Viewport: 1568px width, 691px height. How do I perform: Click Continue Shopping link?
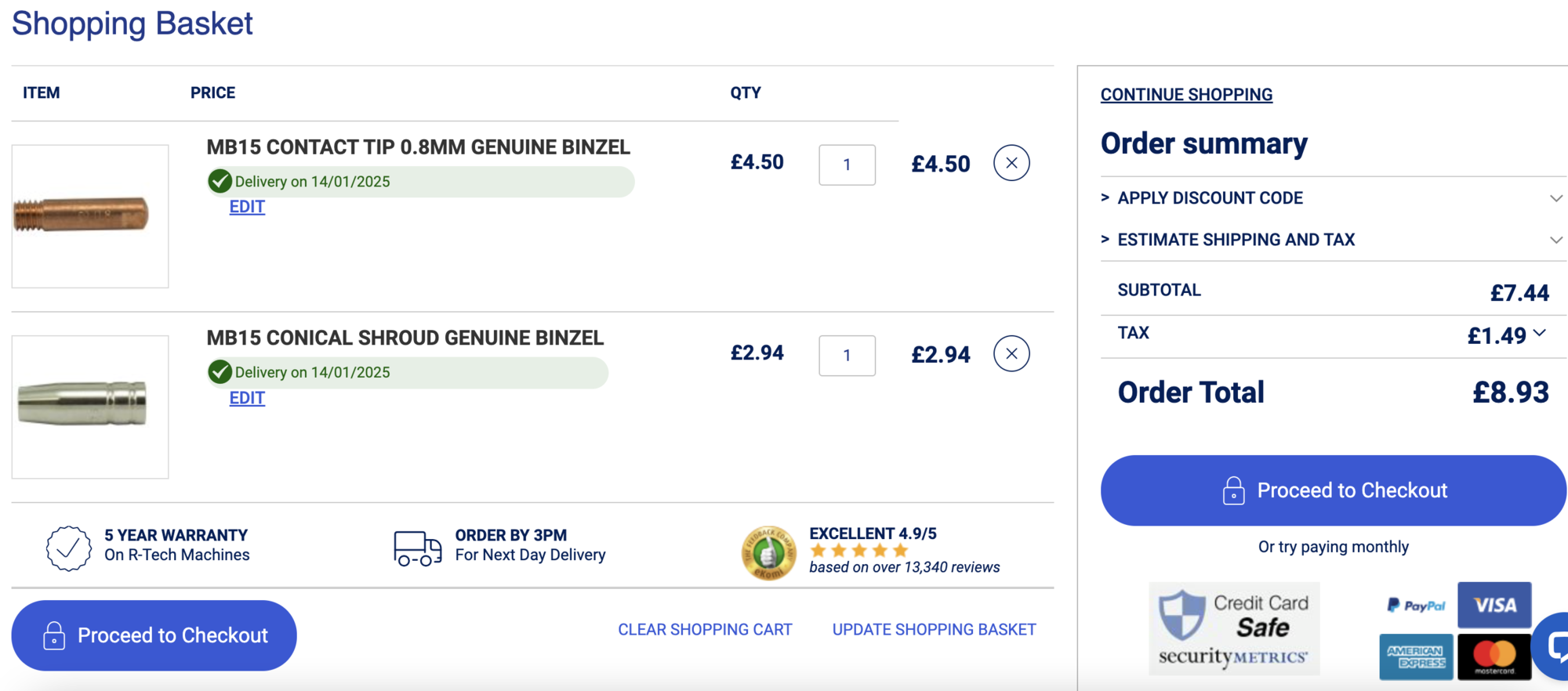click(1186, 95)
